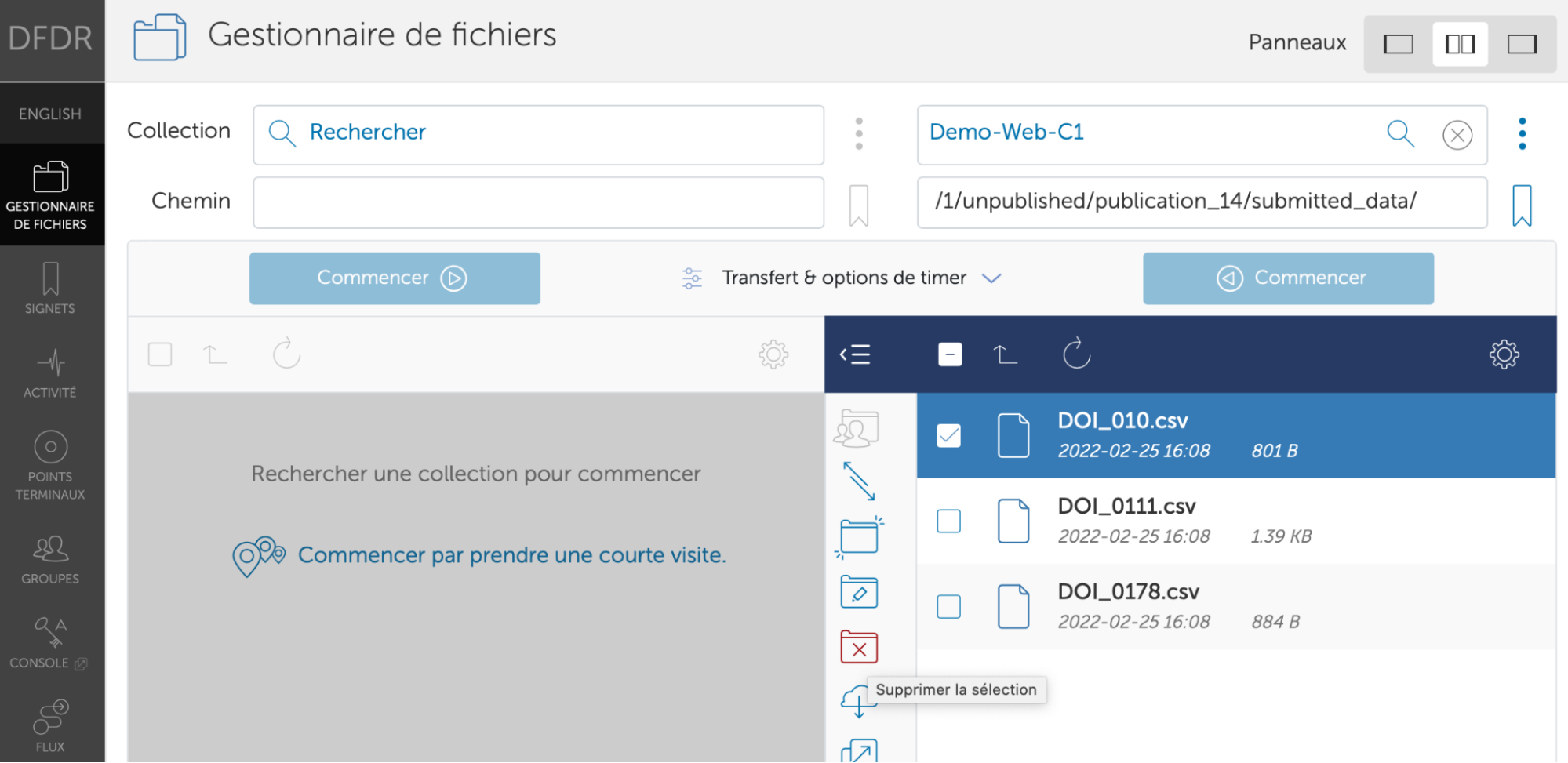Open the external link icon in action menu
Image resolution: width=1568 pixels, height=763 pixels.
859,751
